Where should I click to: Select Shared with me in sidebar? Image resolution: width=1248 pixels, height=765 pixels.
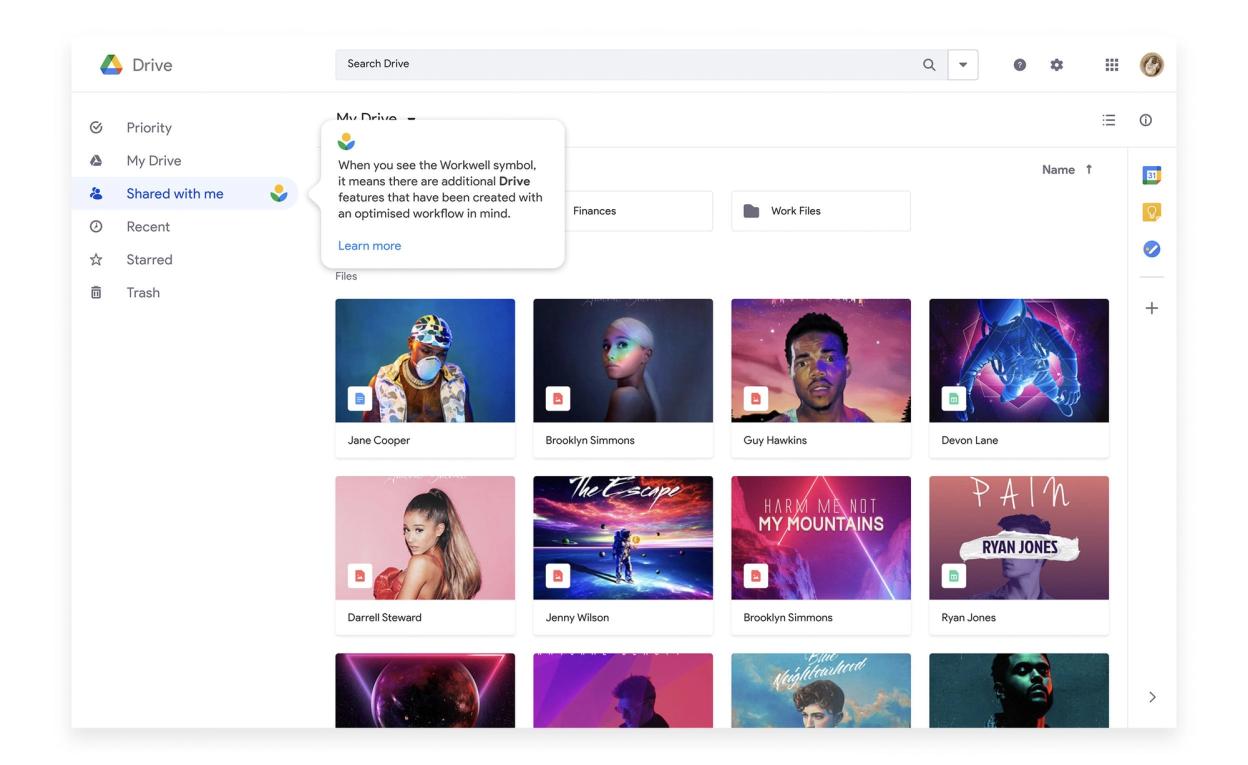pos(185,194)
